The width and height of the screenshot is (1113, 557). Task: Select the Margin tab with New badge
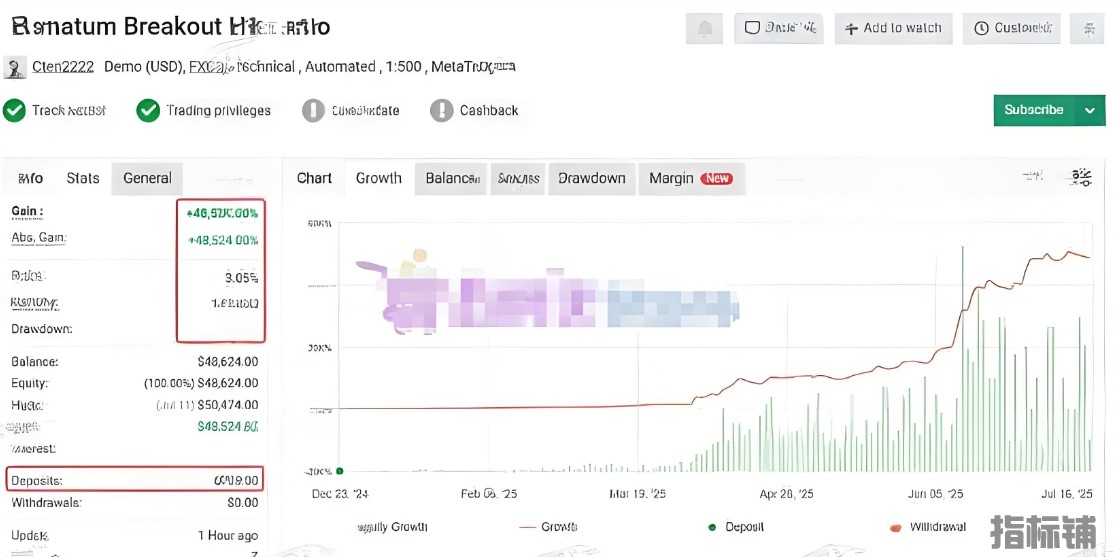[x=690, y=178]
